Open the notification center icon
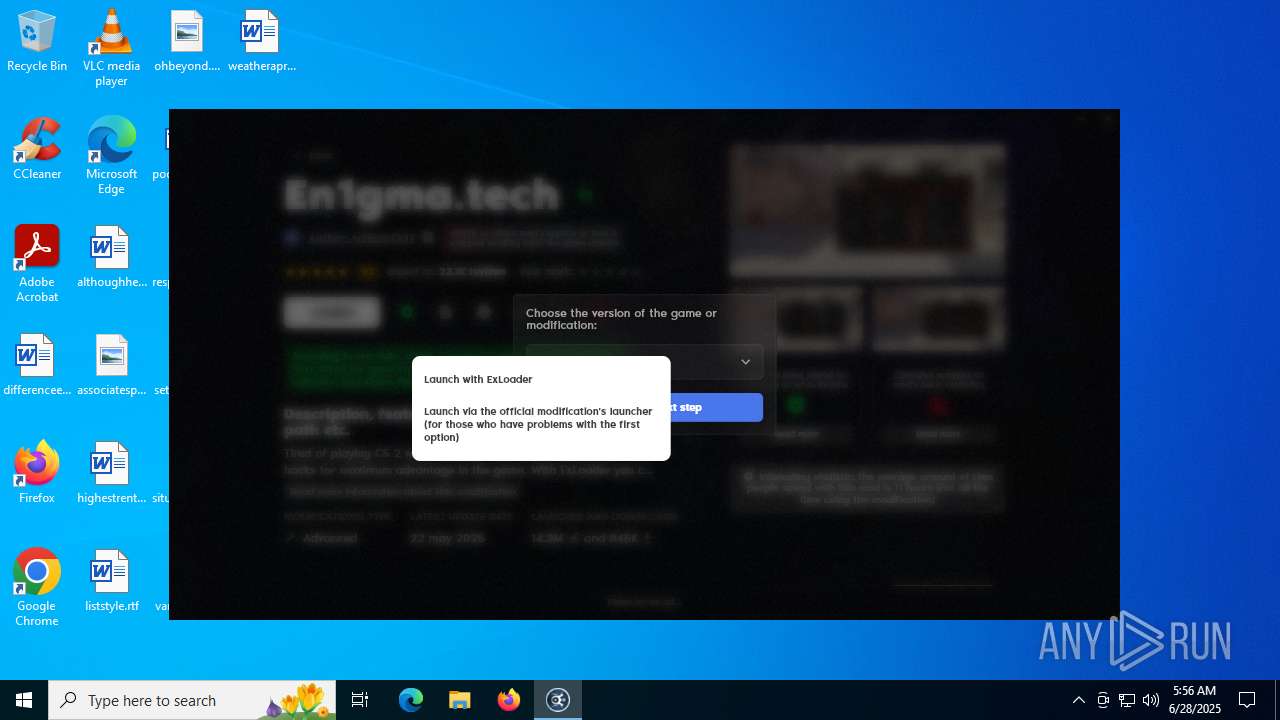The width and height of the screenshot is (1280, 720). [1247, 700]
